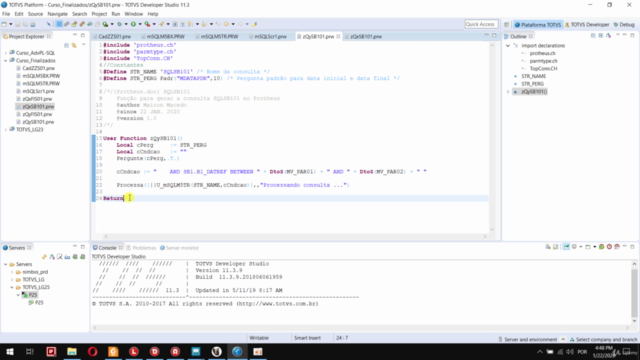This screenshot has width=640, height=360.
Task: Click the green icon in Console toolbar
Action: [x=602, y=247]
